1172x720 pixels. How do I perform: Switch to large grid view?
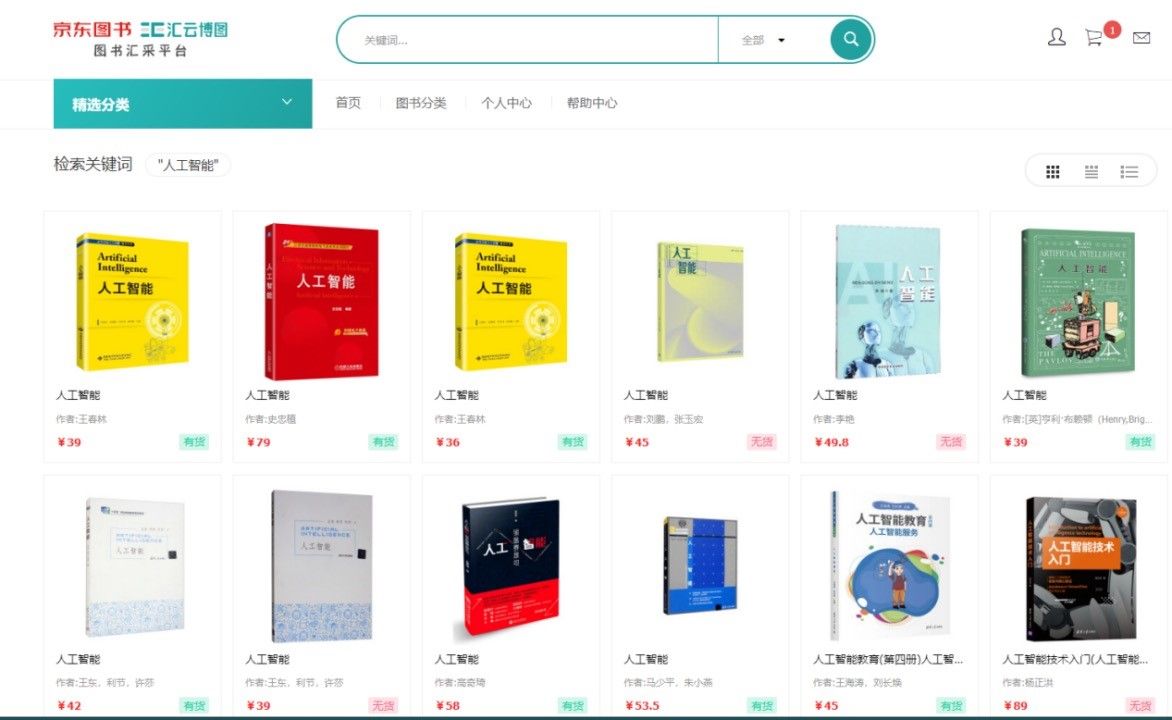[x=1052, y=172]
